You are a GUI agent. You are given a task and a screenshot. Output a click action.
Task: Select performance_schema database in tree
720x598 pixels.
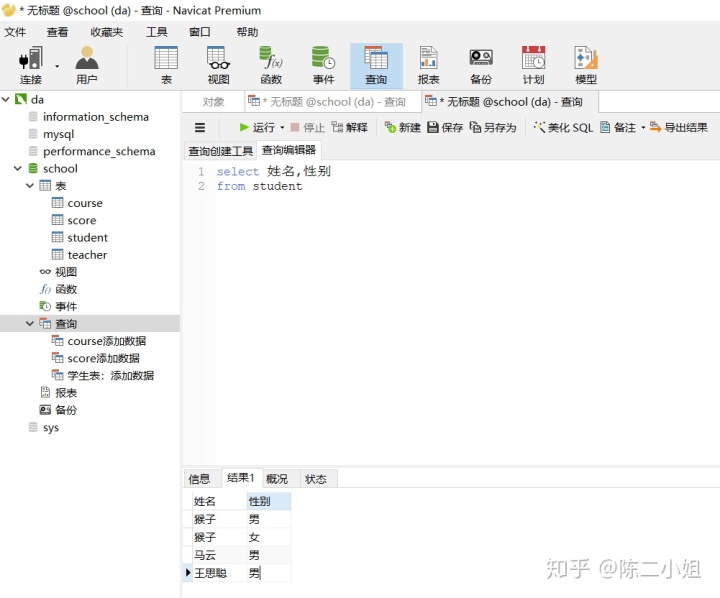(x=99, y=151)
